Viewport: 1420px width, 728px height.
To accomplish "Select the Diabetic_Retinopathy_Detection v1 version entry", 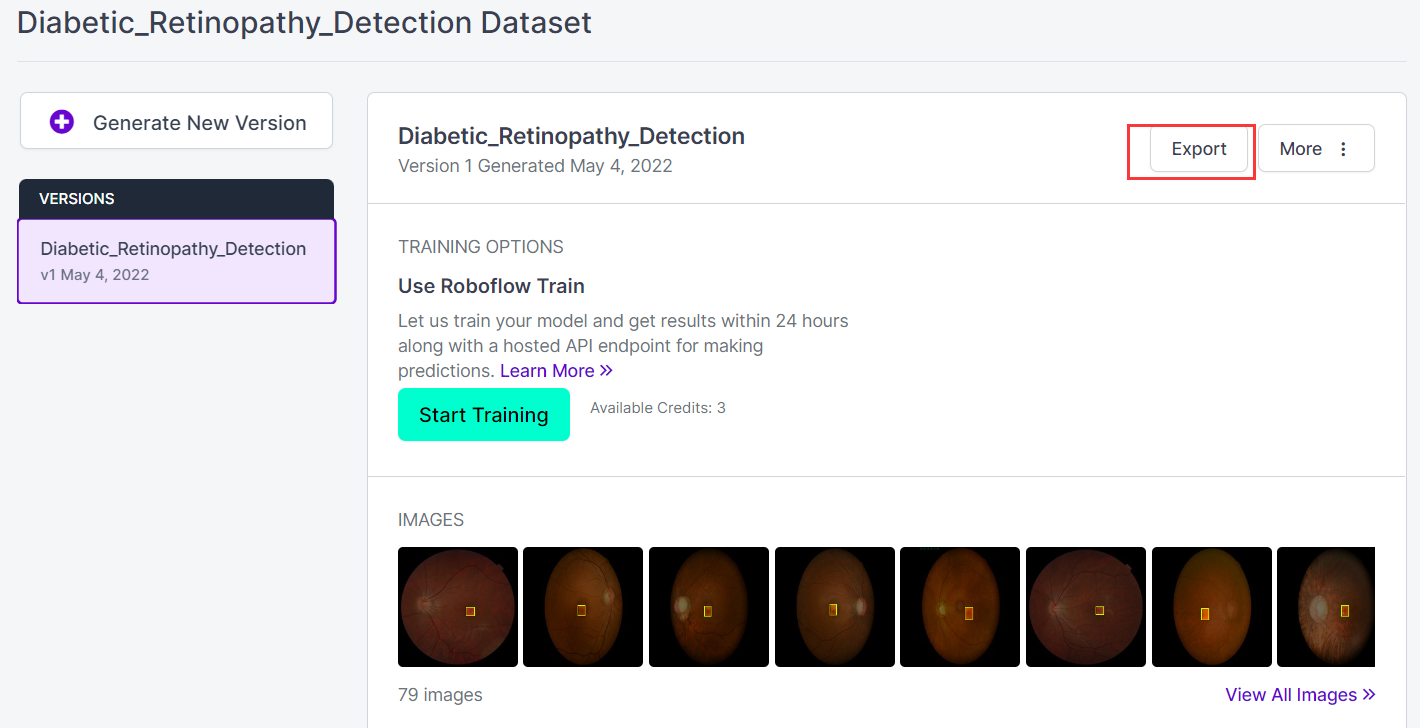I will click(x=177, y=260).
